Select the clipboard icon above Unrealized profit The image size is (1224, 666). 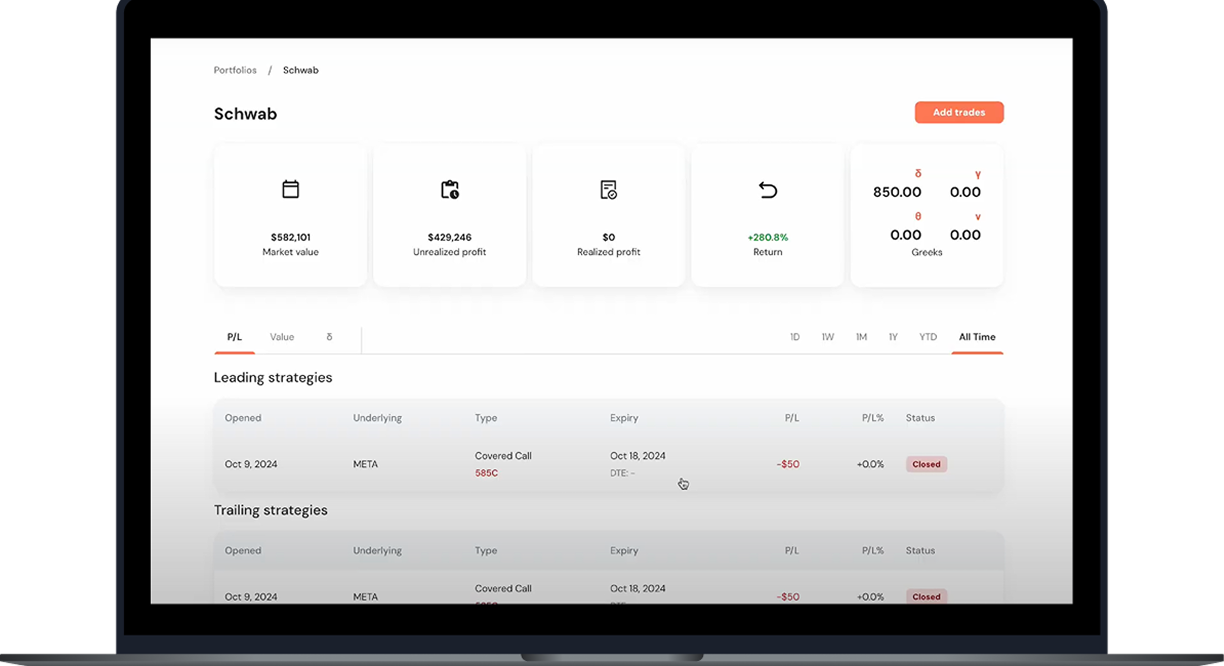pyautogui.click(x=449, y=189)
